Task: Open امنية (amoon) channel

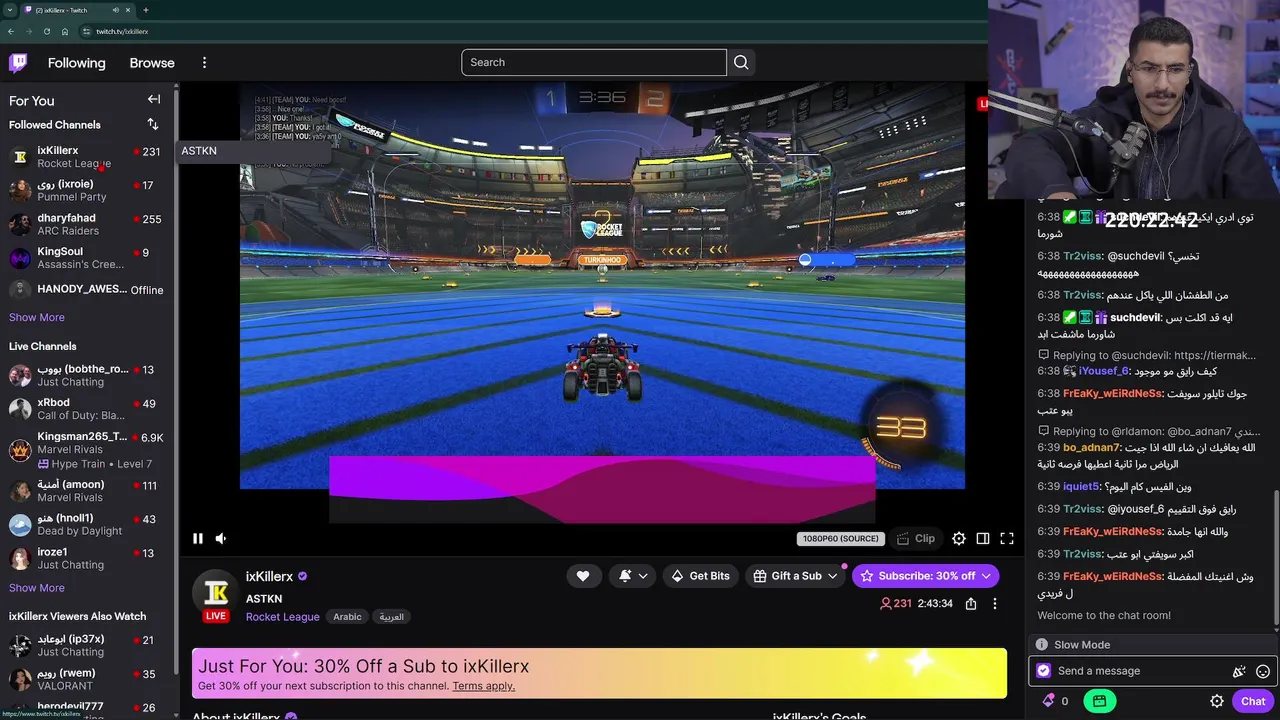Action: (x=86, y=491)
